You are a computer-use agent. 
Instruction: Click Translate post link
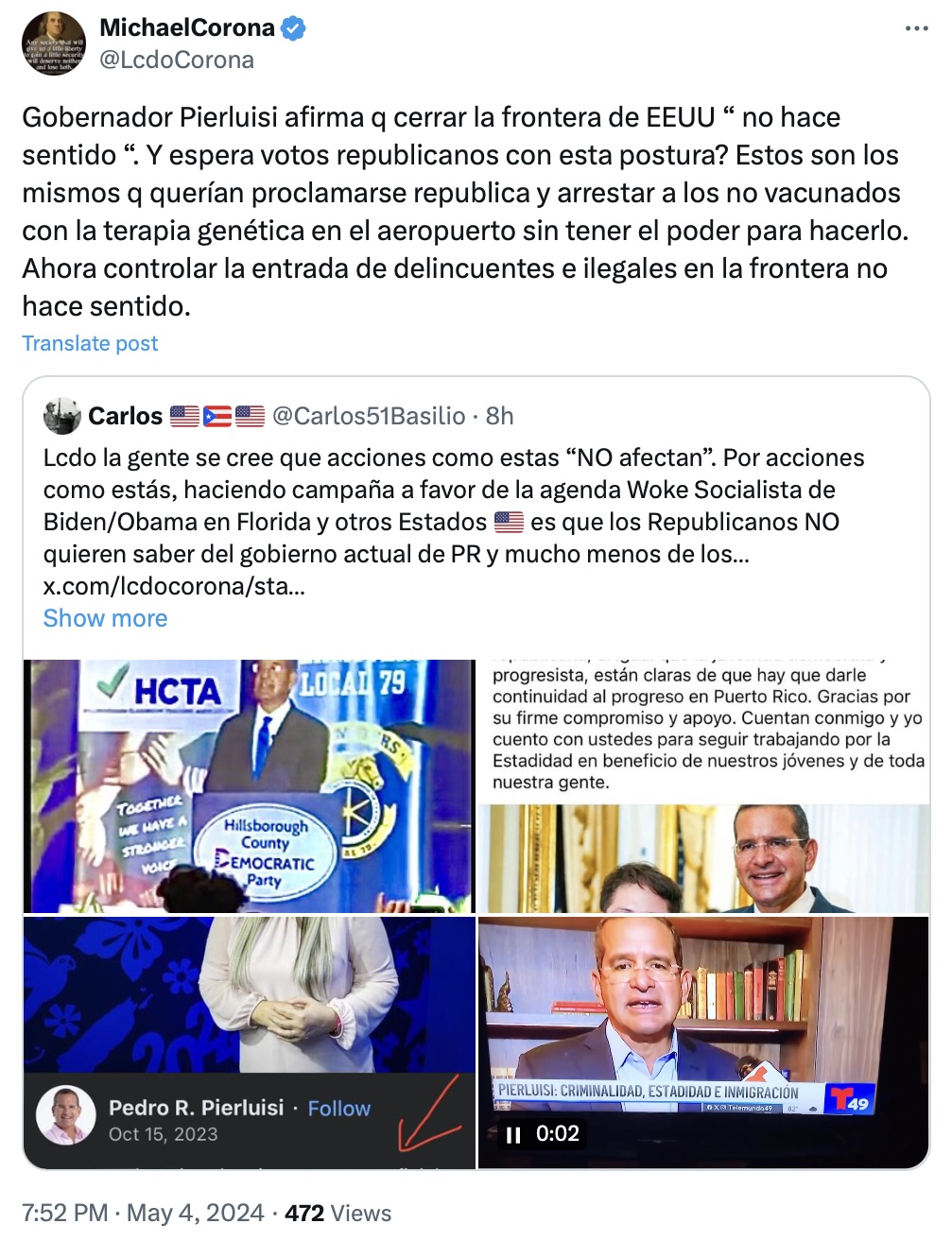90,343
